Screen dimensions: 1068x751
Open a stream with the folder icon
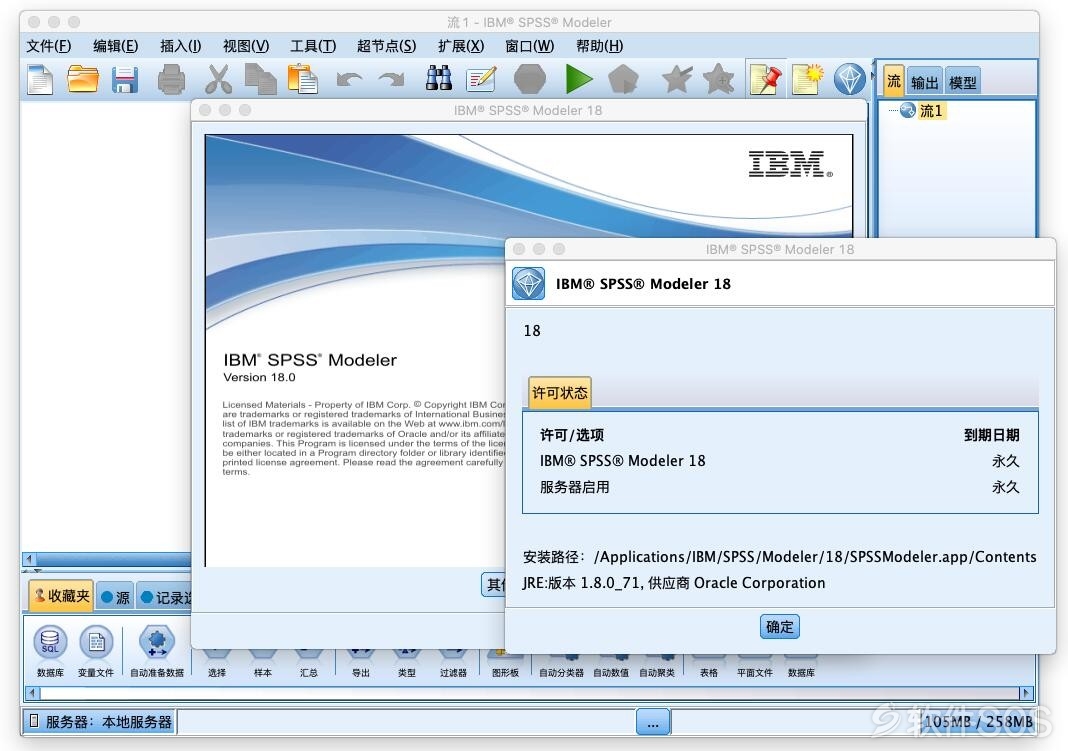tap(82, 80)
